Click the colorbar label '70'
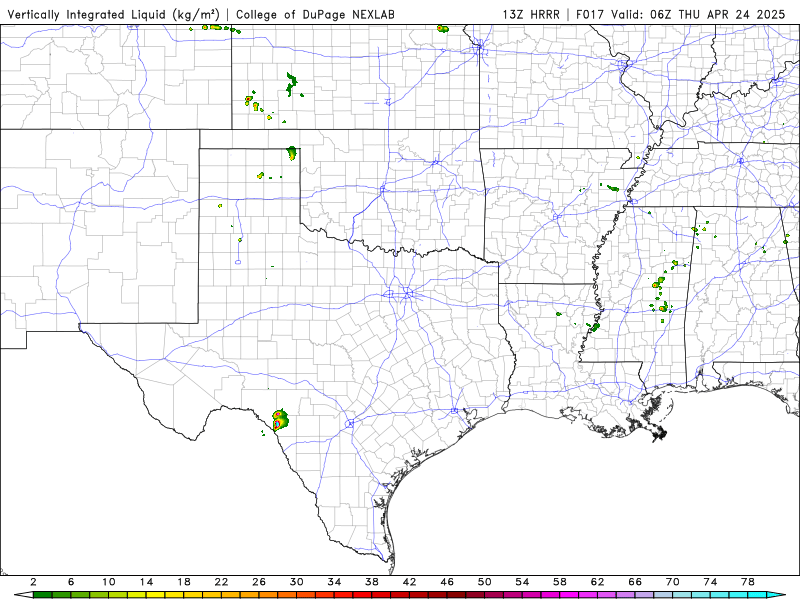 tap(673, 582)
